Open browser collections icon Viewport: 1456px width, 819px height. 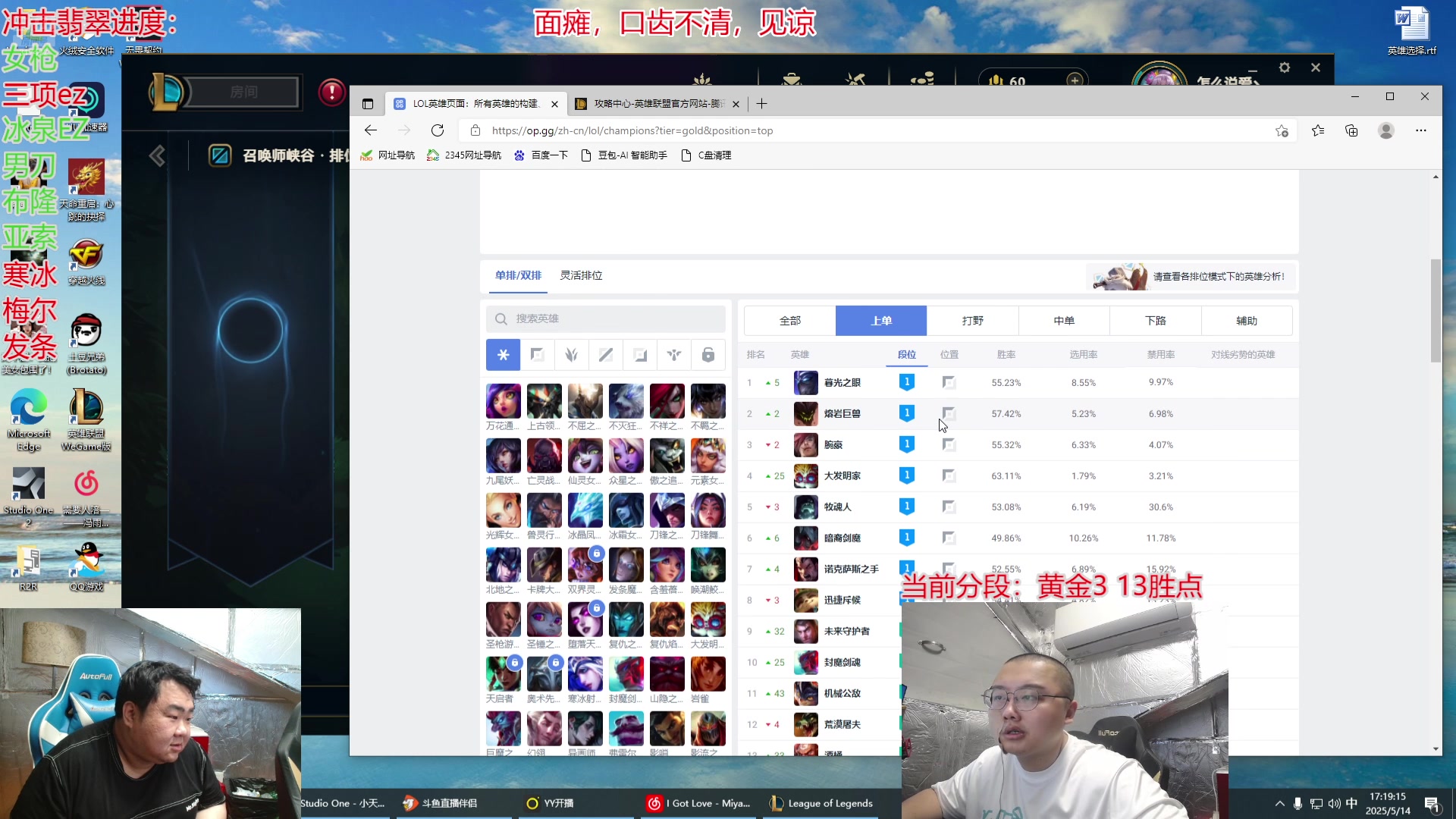click(x=1351, y=130)
